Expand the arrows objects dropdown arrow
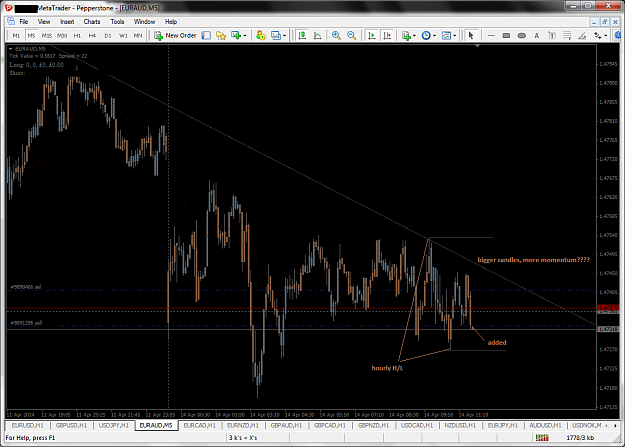This screenshot has height=447, width=625. pos(606,35)
